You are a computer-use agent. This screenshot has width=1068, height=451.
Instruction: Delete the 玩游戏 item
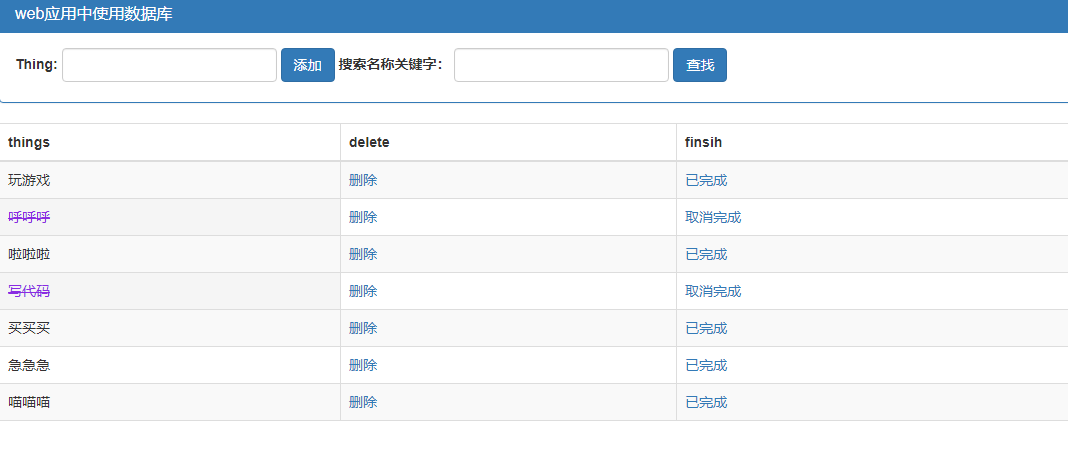pos(363,181)
